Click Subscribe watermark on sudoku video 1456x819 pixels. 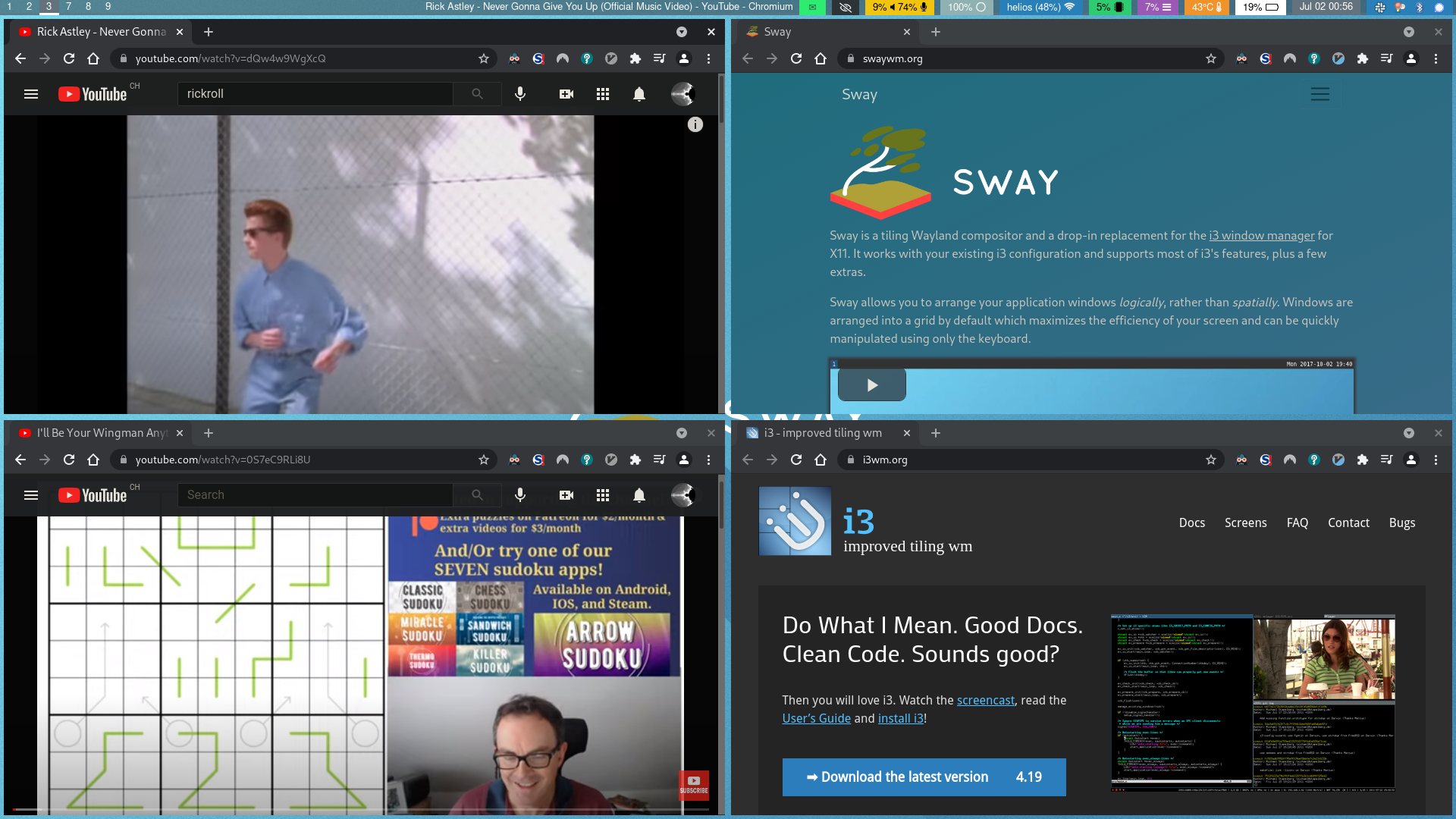[694, 786]
